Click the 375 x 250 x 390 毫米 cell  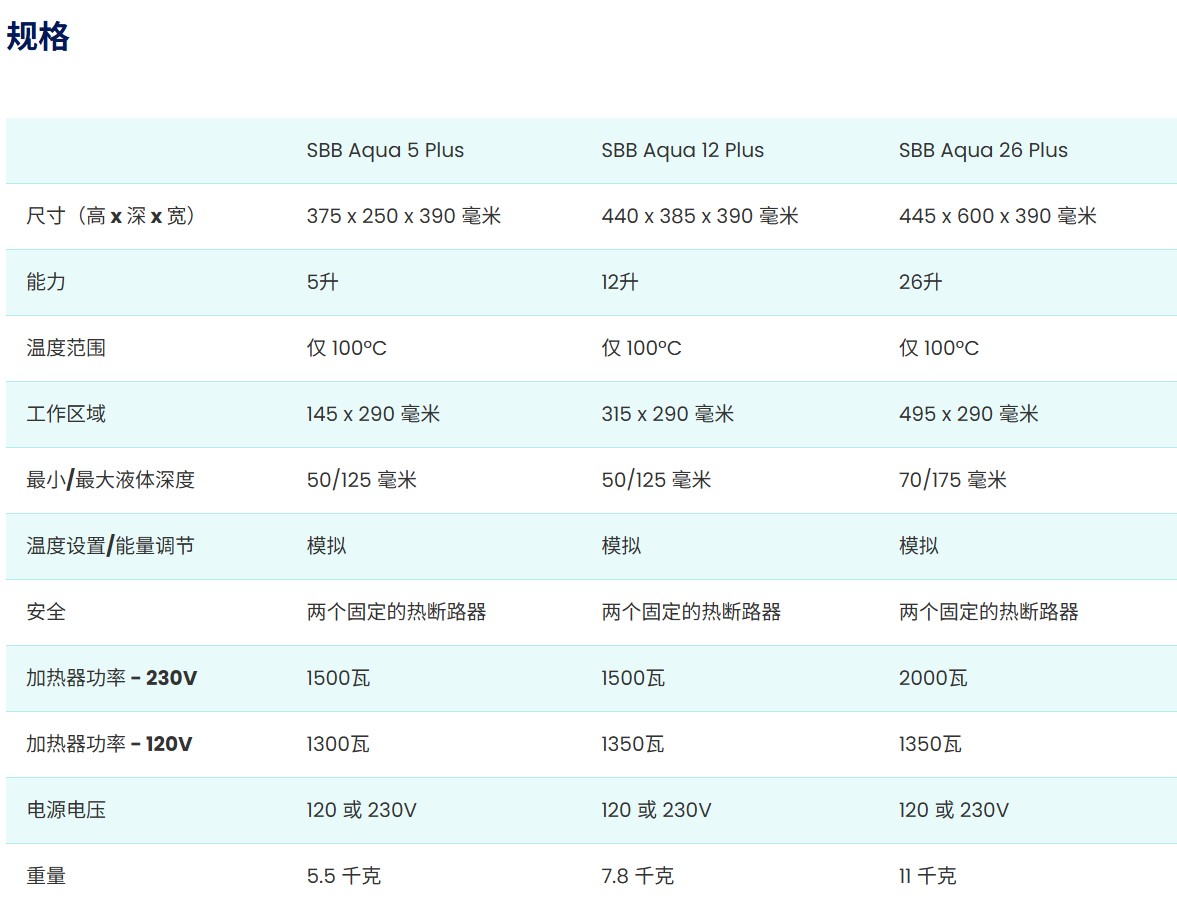pos(404,216)
